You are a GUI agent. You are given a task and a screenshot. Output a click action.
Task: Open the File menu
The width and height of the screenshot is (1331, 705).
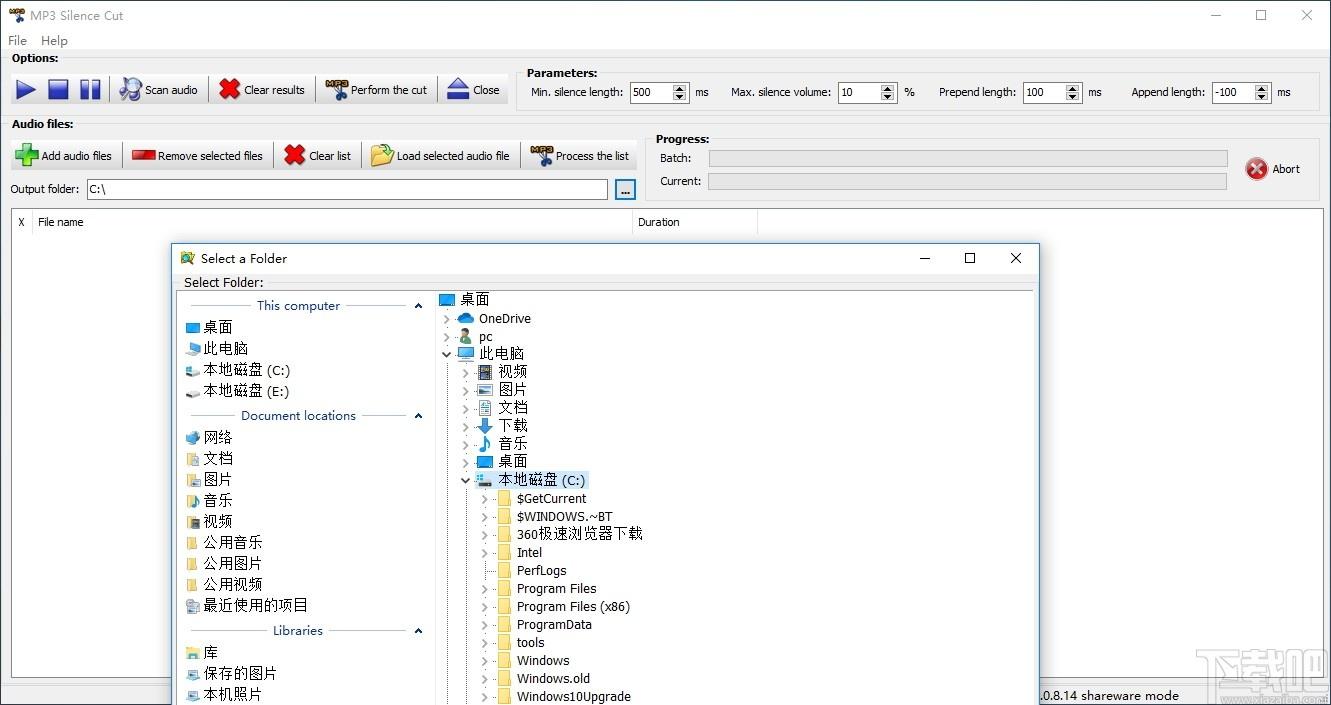pyautogui.click(x=17, y=41)
